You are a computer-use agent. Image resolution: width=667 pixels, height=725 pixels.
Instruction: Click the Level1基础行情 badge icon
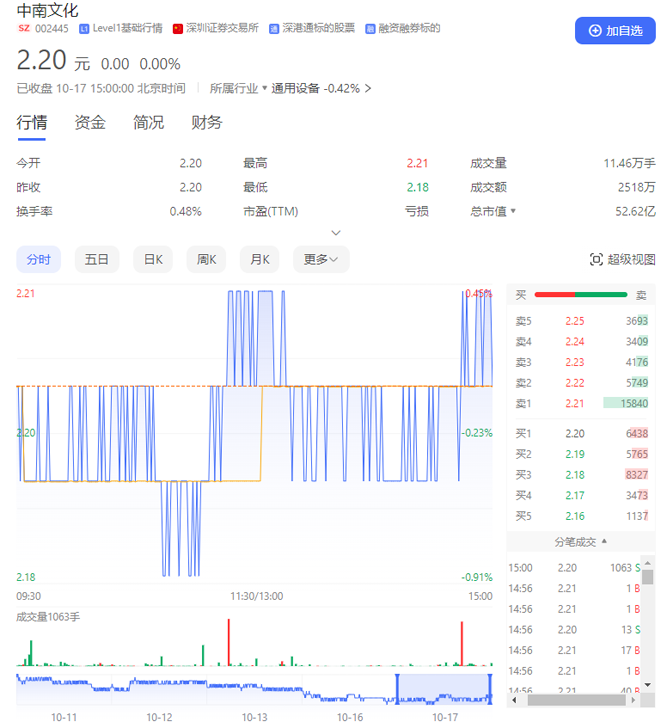83,29
